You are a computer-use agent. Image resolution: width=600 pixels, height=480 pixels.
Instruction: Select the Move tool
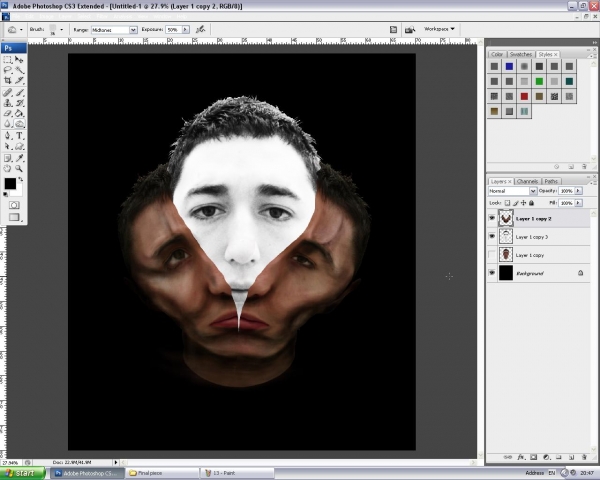19,60
